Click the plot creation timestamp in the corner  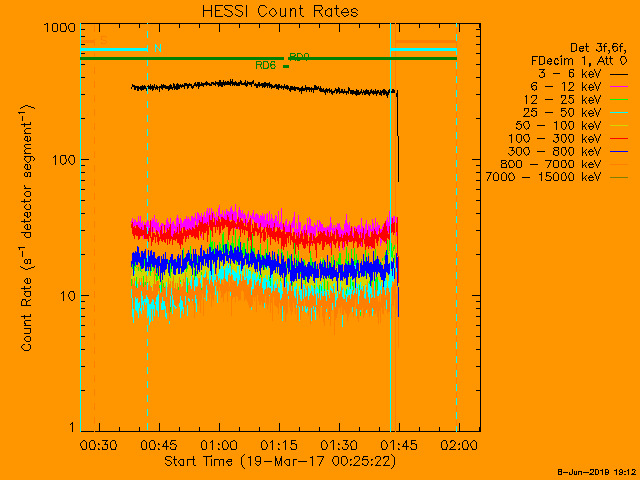596,472
